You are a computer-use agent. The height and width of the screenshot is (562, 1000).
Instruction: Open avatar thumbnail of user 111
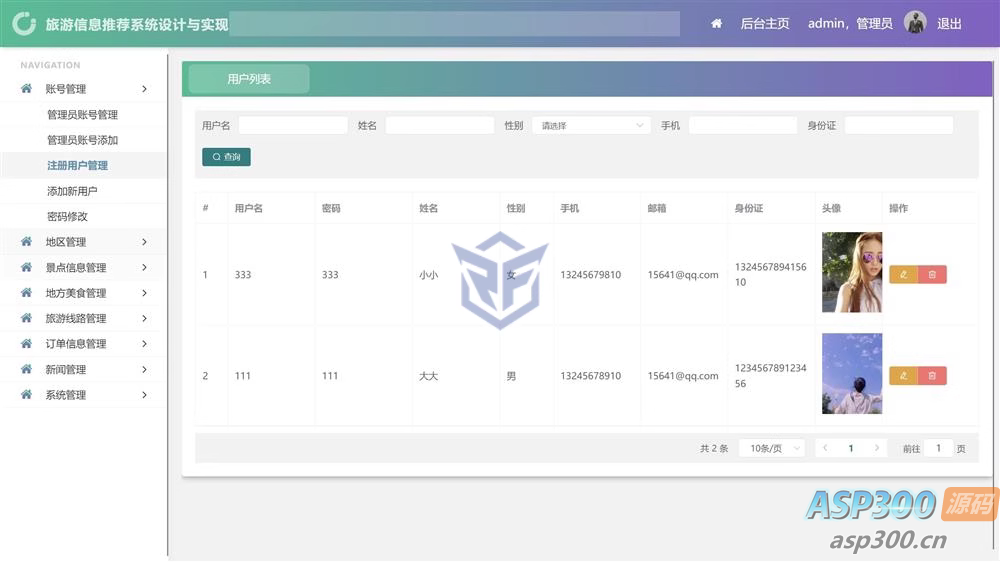(x=852, y=374)
